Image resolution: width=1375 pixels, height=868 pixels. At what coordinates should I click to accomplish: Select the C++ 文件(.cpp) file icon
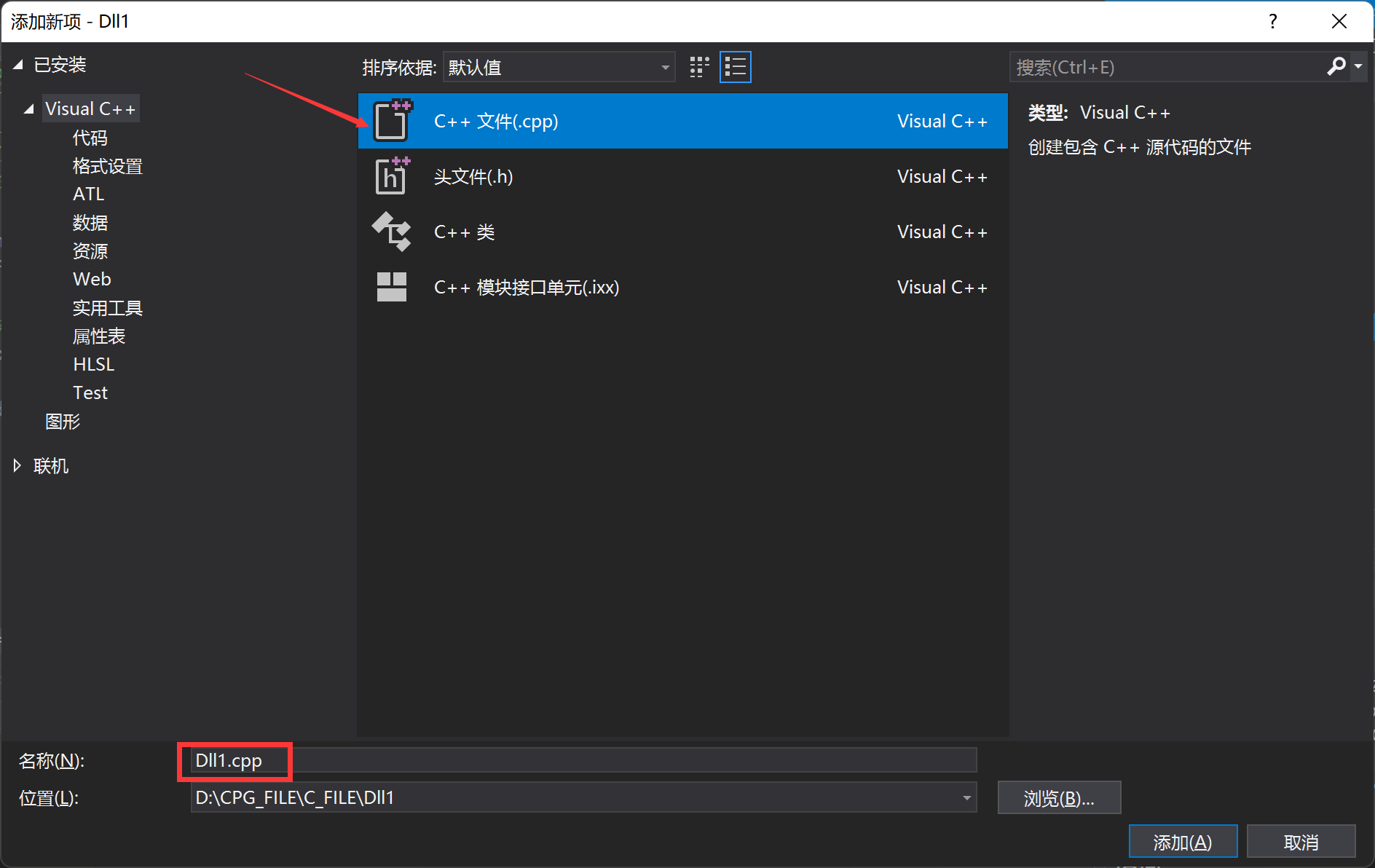point(392,121)
